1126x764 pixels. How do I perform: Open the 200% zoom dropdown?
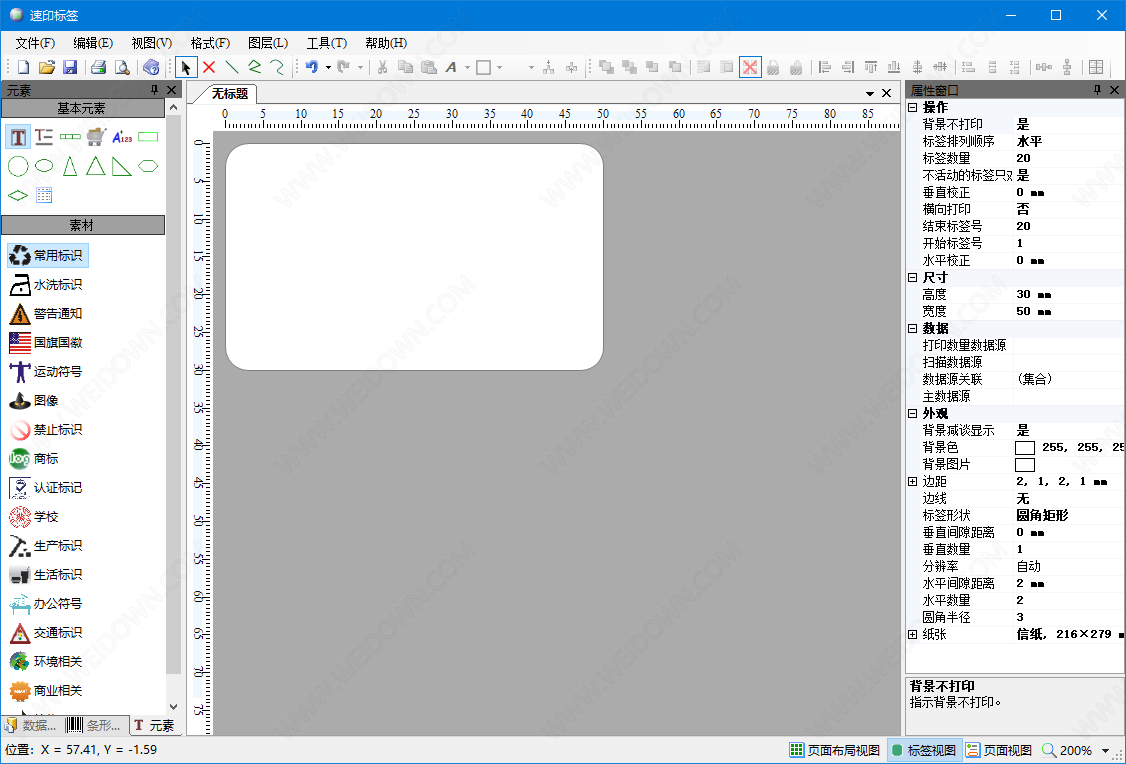1105,751
